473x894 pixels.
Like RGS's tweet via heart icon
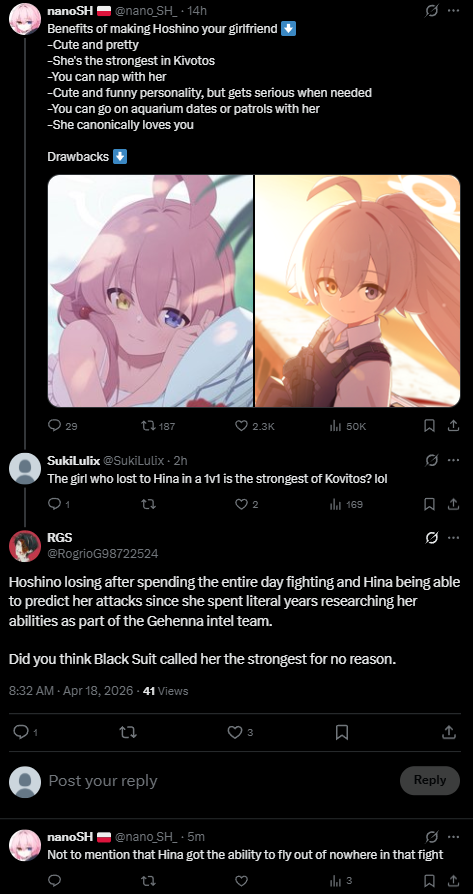tap(235, 732)
